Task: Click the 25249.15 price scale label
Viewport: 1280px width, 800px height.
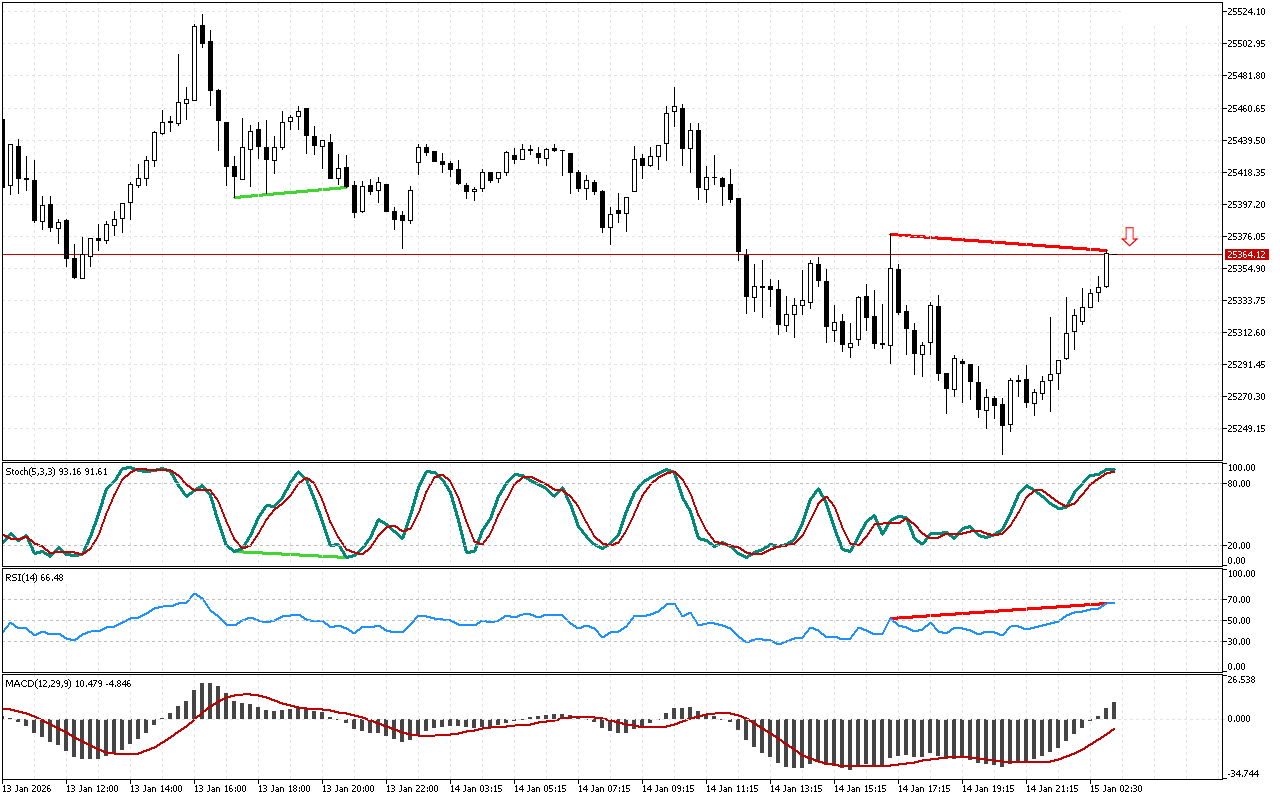Action: 1246,429
